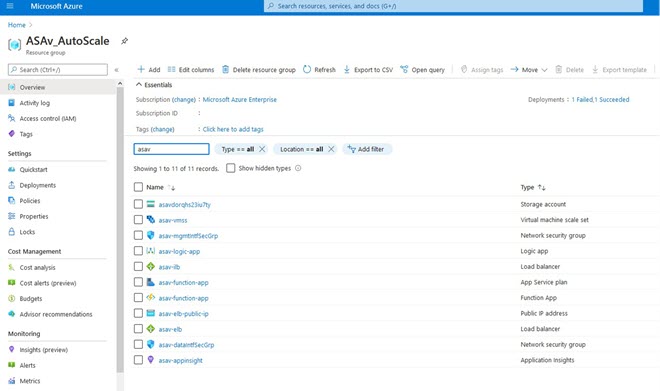Open Activity log in the sidebar
This screenshot has height=391, width=660.
point(35,103)
